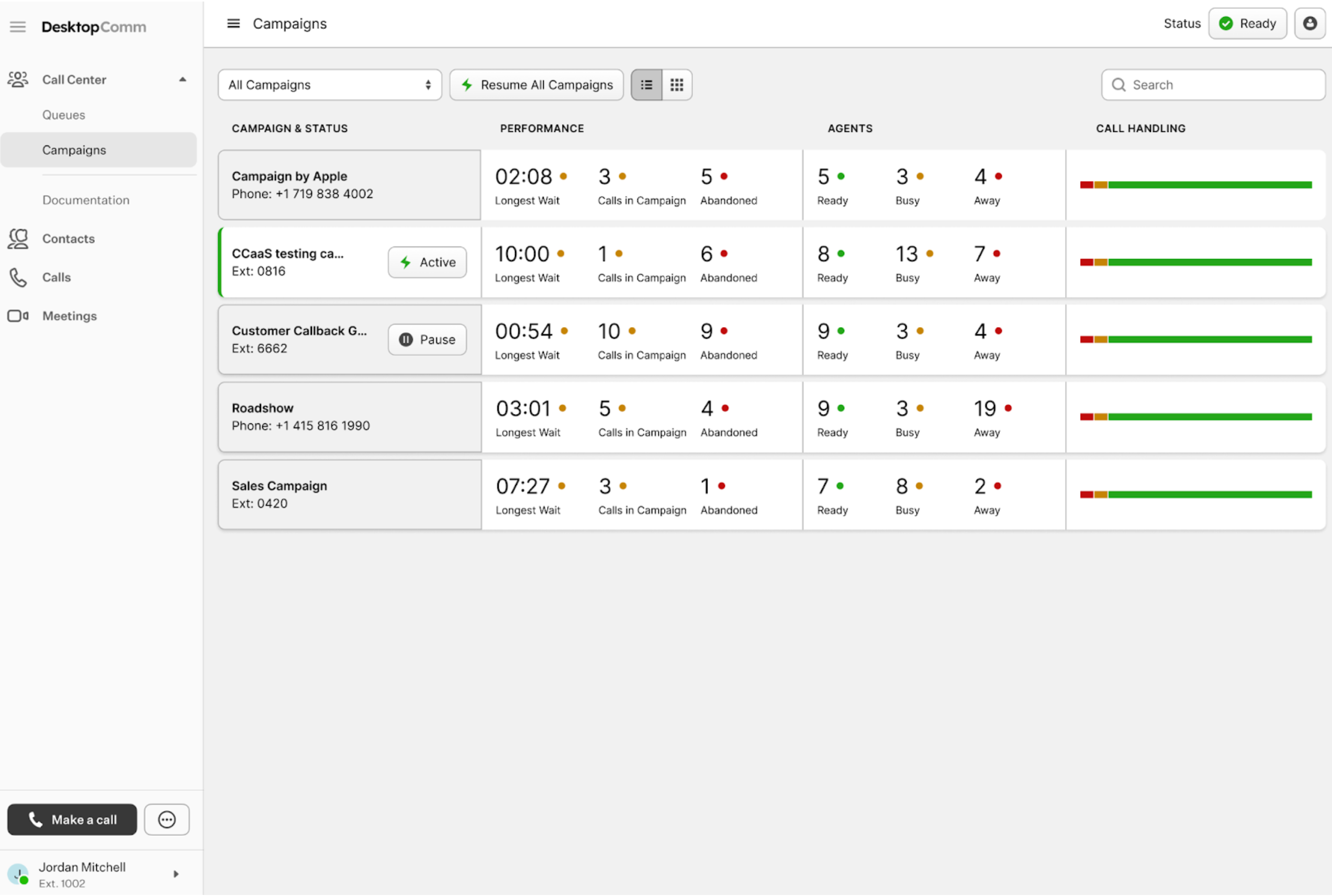Go to Queues in sidebar

pos(63,115)
